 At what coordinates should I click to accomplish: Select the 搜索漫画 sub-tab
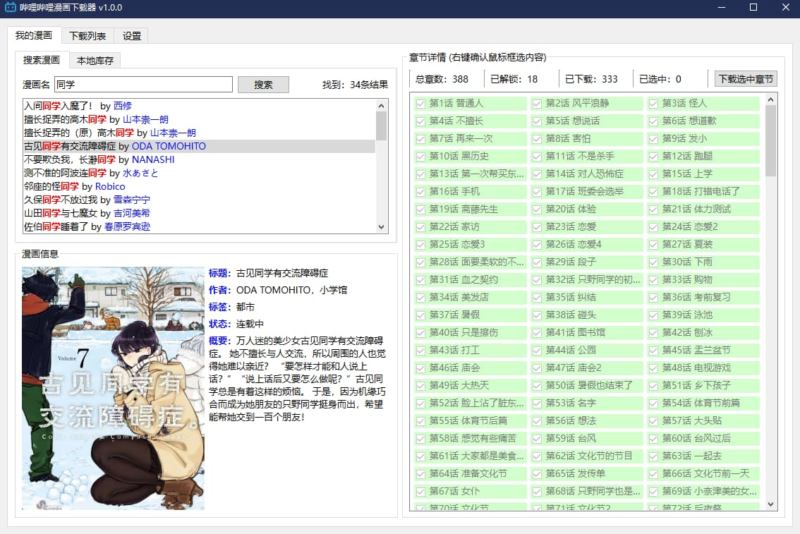point(41,60)
